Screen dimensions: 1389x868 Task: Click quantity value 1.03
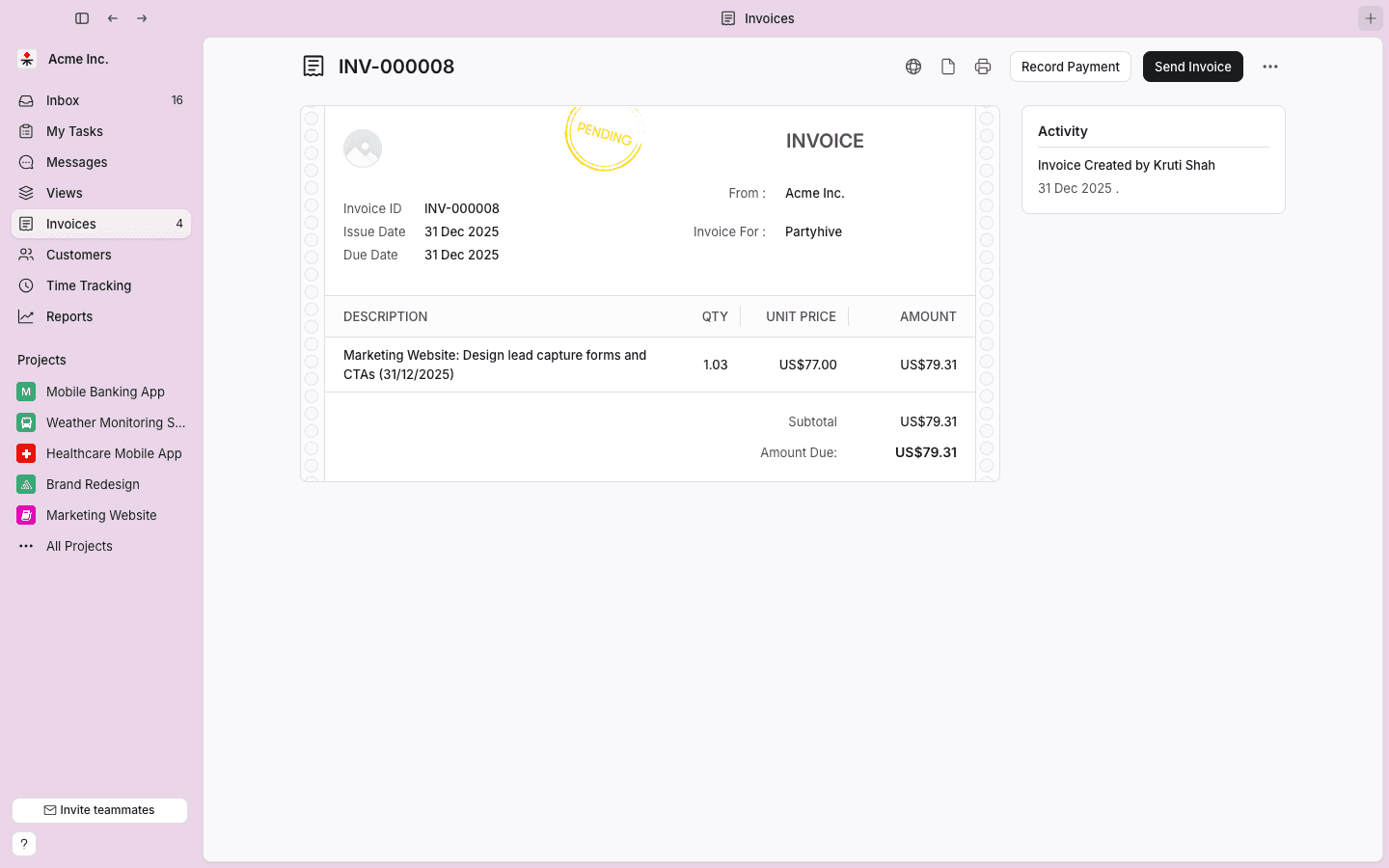pyautogui.click(x=715, y=365)
